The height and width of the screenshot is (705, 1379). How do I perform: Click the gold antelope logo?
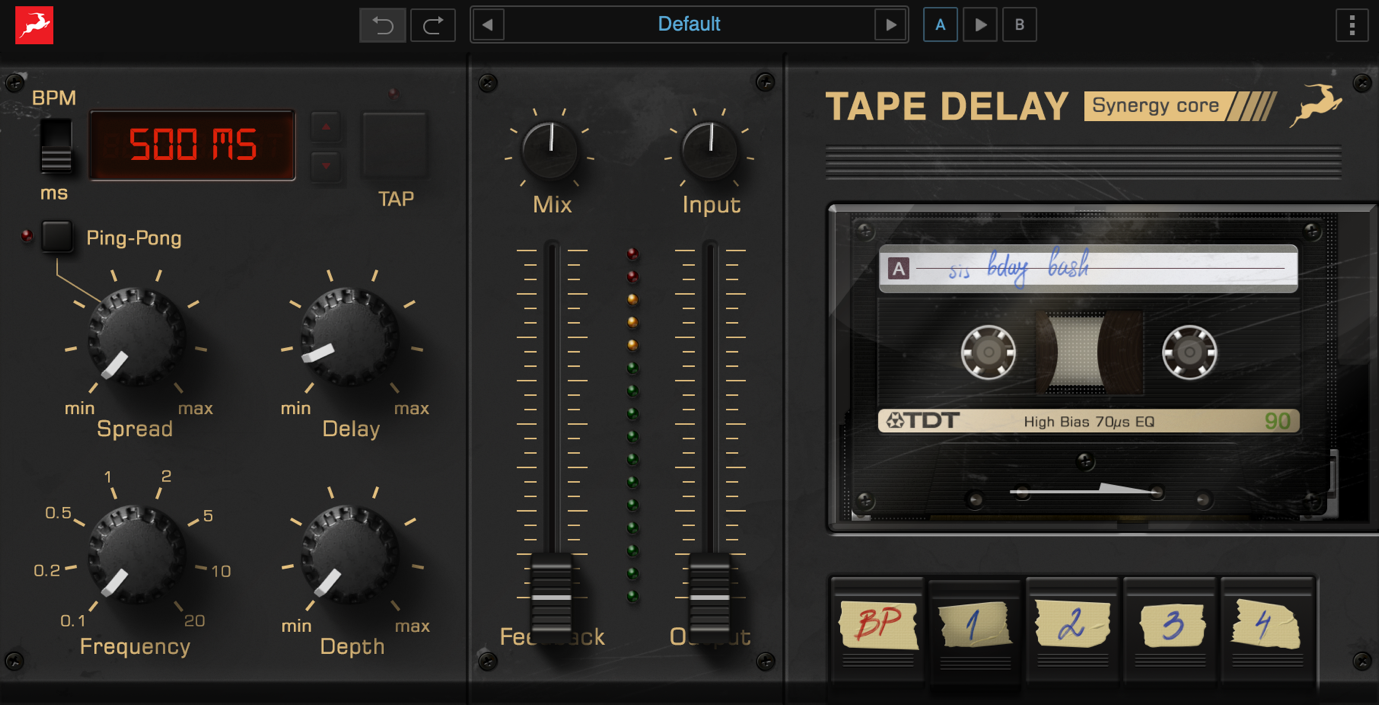1316,104
